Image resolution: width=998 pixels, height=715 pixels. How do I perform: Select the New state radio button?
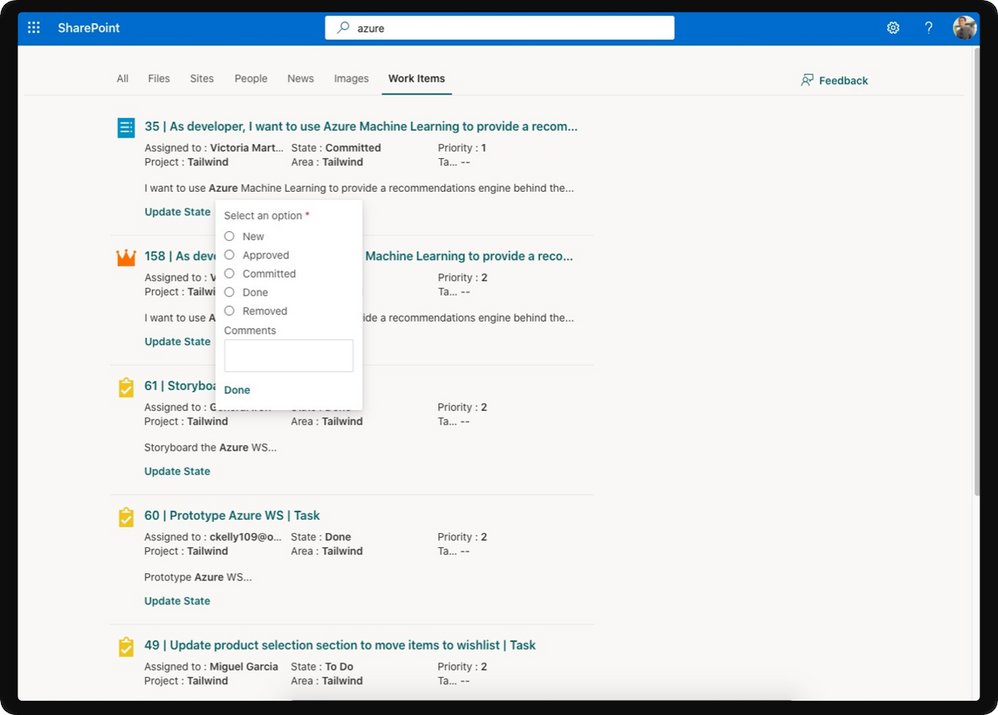(x=231, y=236)
